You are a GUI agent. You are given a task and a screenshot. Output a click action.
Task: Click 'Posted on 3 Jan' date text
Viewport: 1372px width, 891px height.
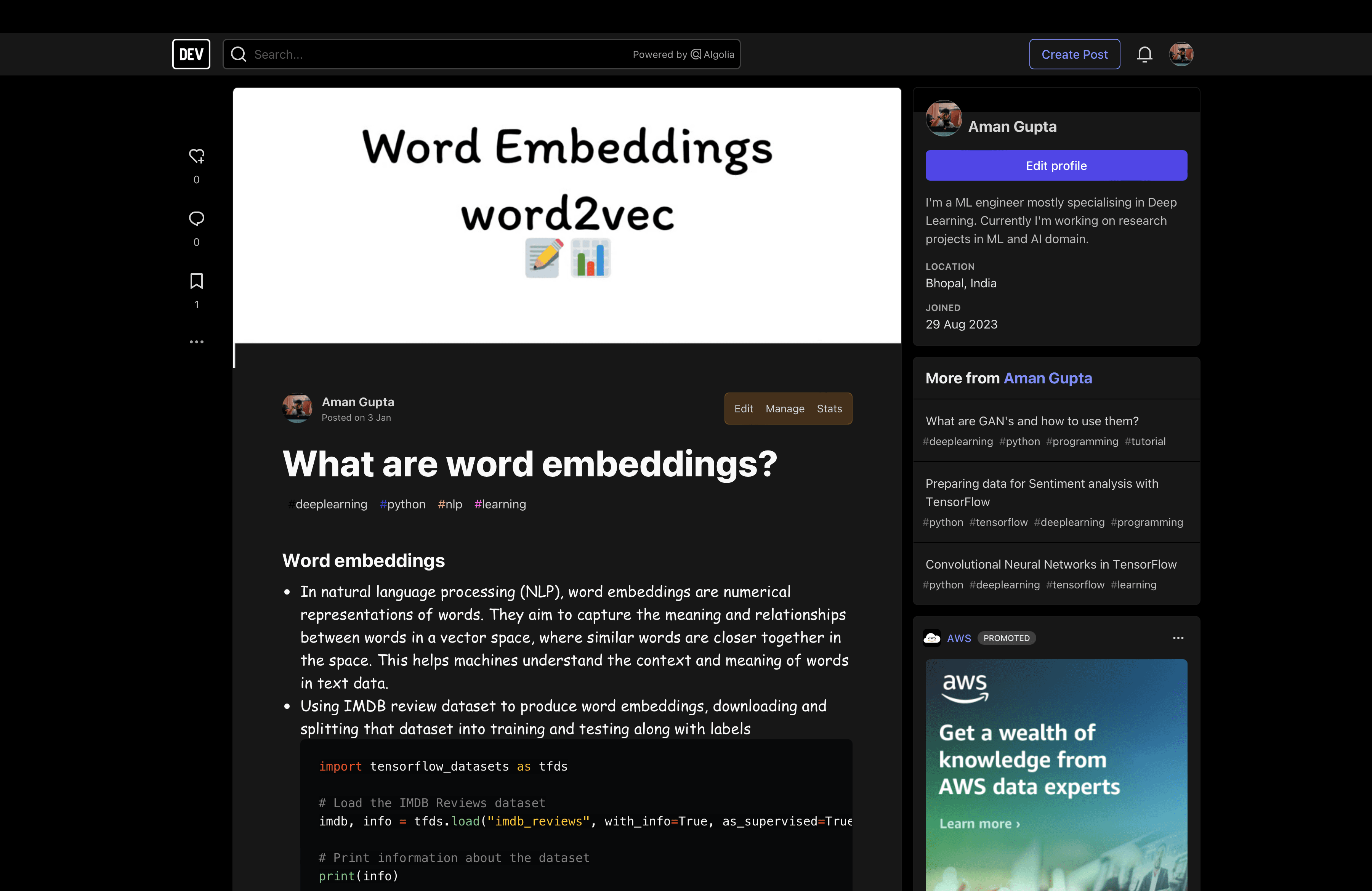[356, 418]
